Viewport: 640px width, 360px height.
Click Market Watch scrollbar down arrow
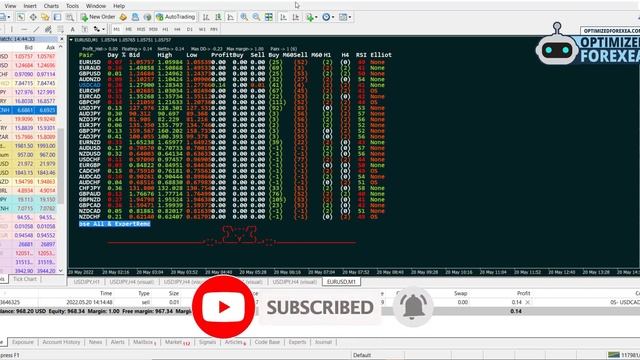coord(61,271)
